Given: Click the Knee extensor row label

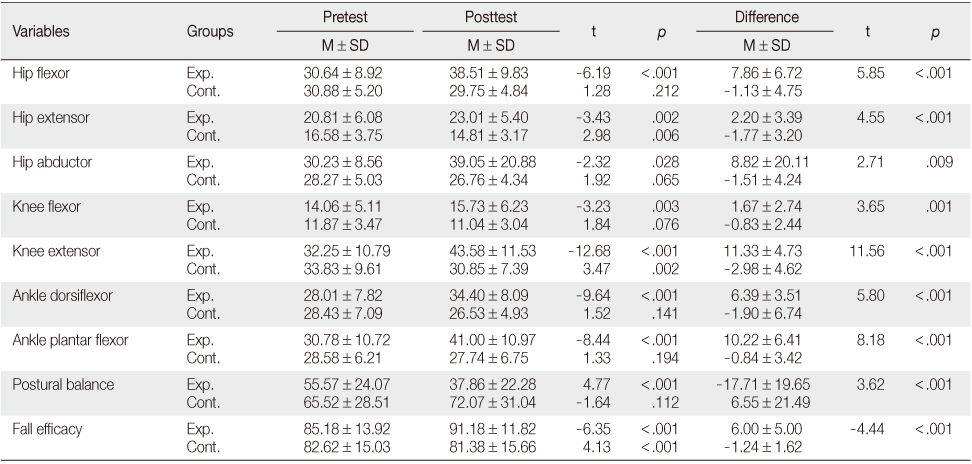Looking at the screenshot, I should tap(56, 251).
